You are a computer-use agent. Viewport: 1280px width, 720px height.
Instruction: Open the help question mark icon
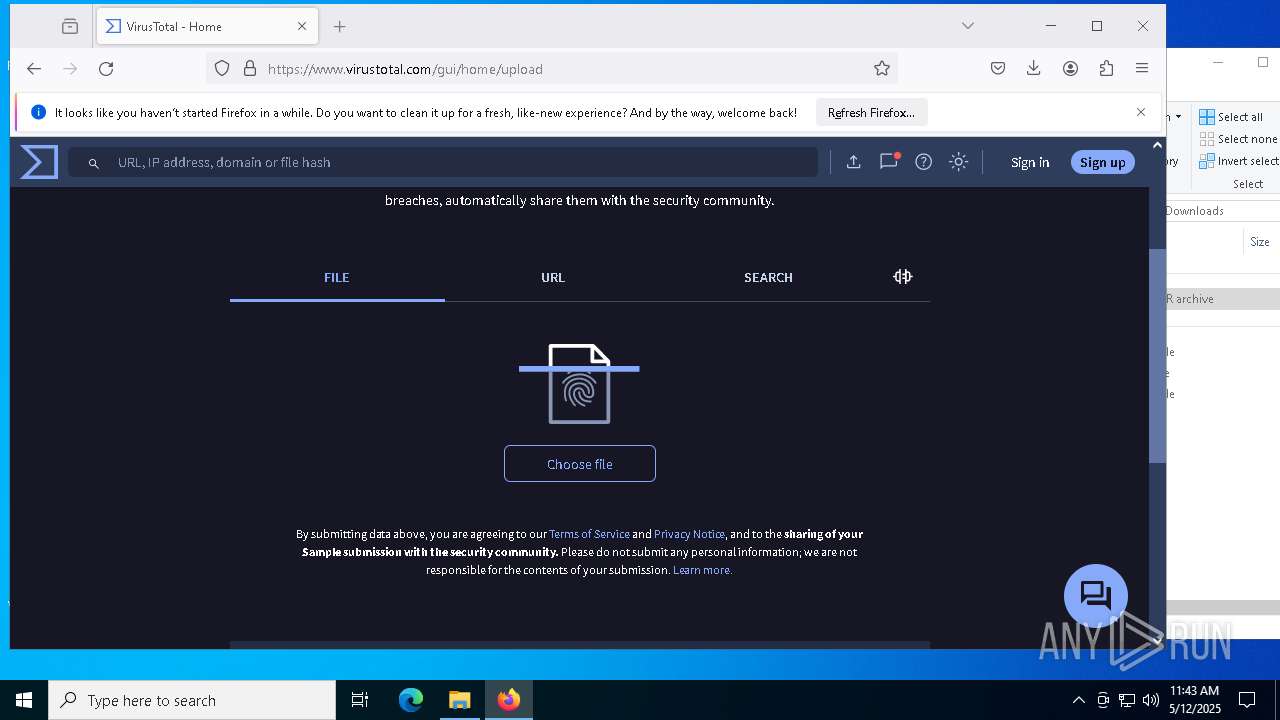tap(924, 162)
